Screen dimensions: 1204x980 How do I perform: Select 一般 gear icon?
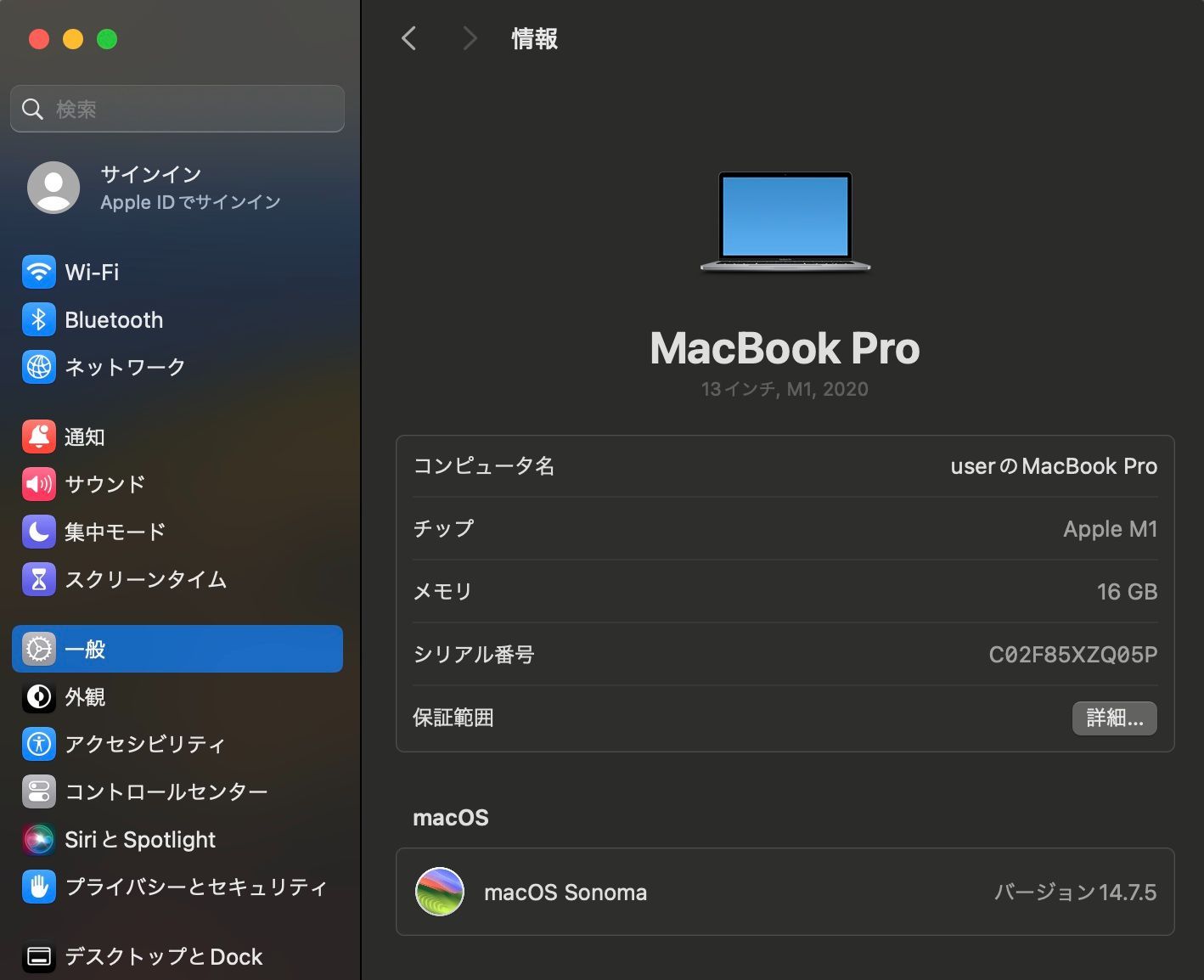38,649
